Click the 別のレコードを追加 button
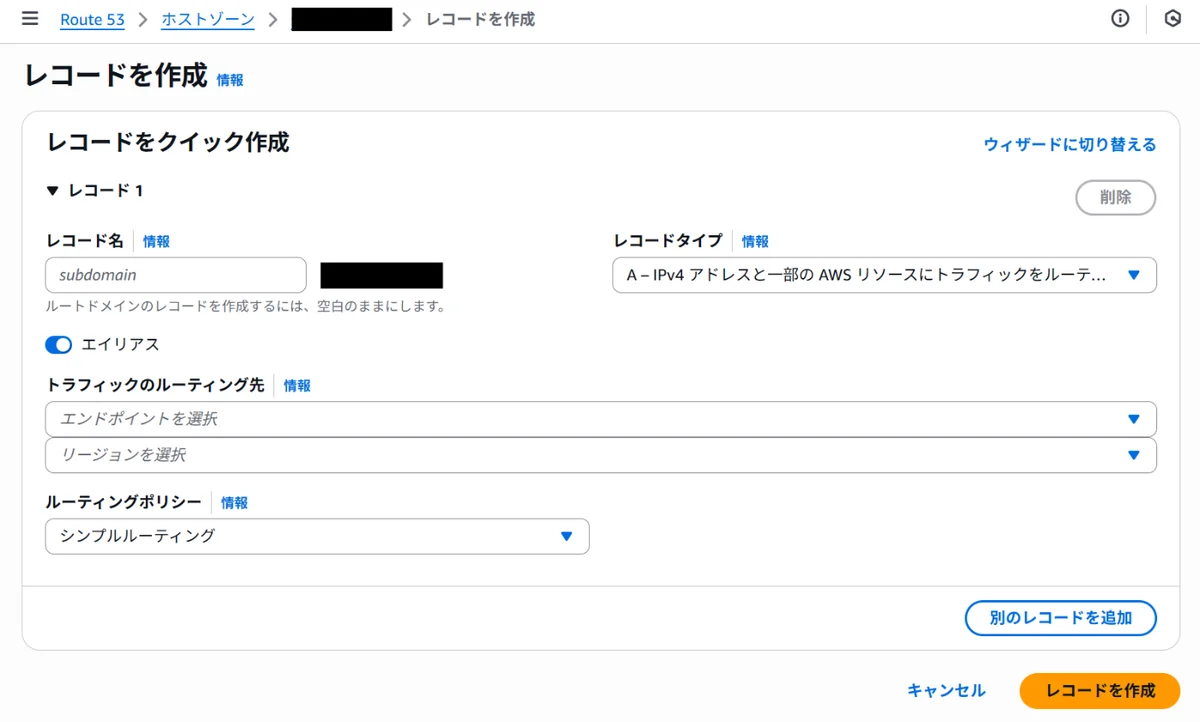1200x722 pixels. coord(1060,618)
